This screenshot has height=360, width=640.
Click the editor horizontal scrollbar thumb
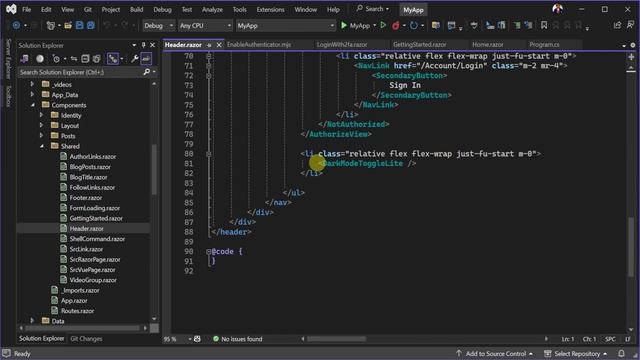[336, 339]
